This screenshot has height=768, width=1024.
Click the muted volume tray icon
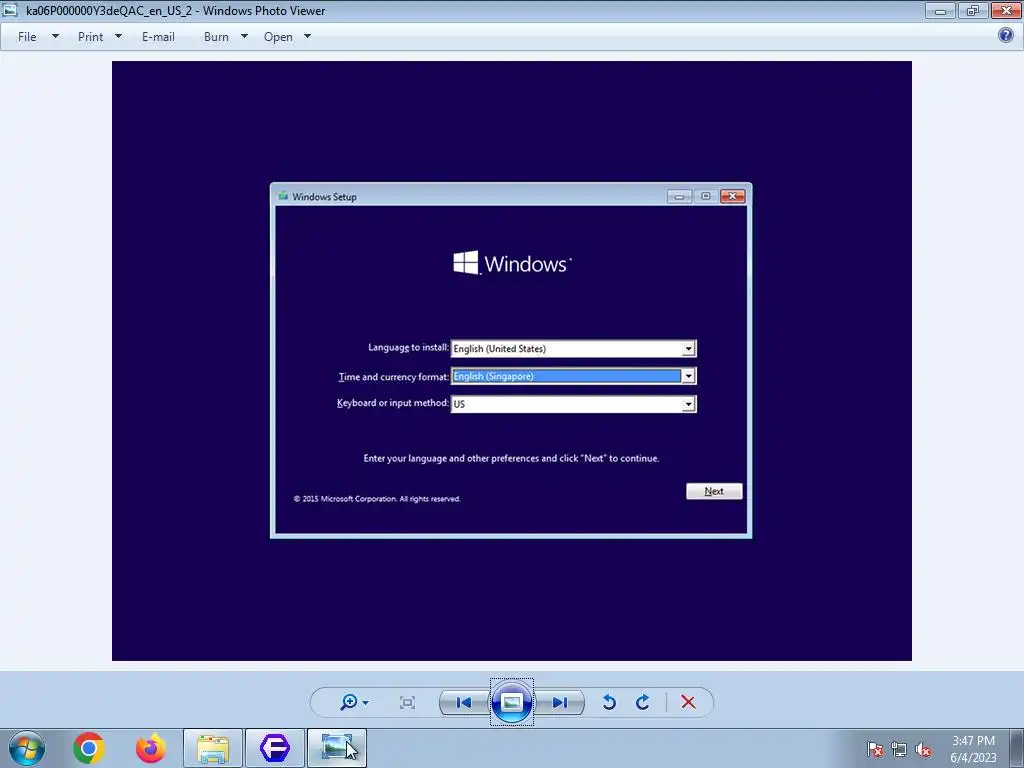coord(923,750)
